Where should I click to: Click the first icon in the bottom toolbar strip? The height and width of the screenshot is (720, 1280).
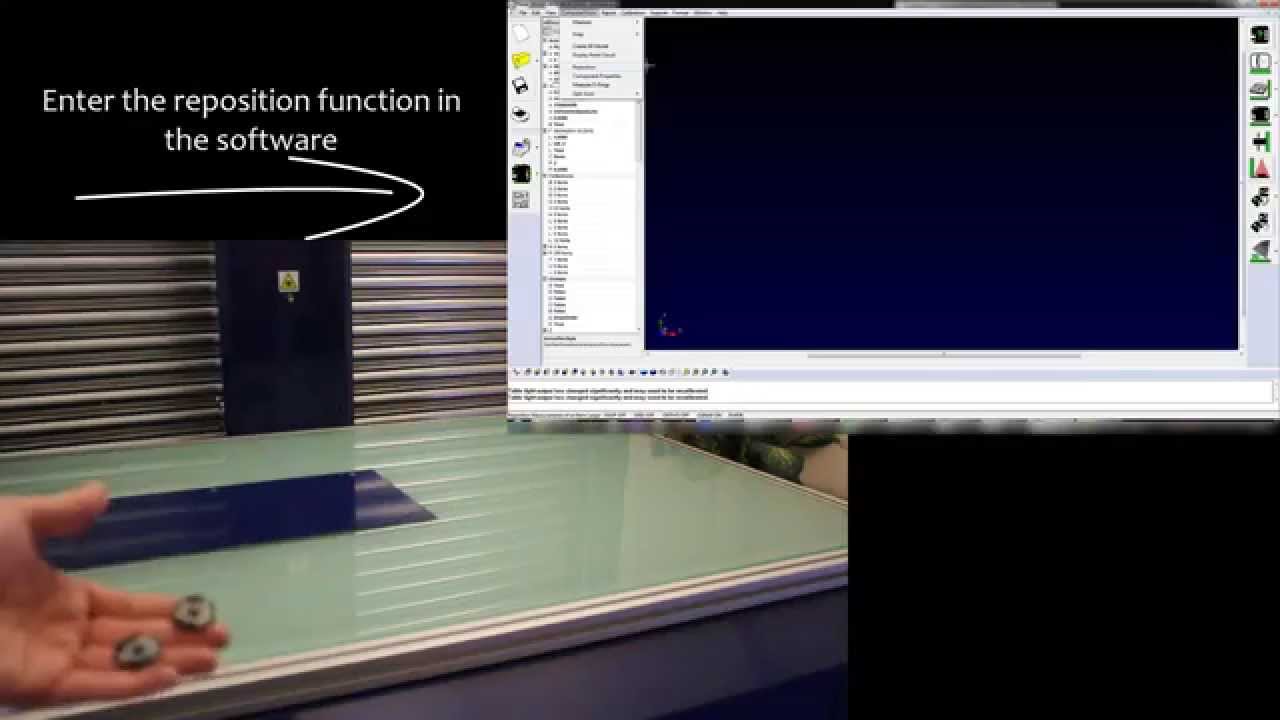tap(516, 372)
